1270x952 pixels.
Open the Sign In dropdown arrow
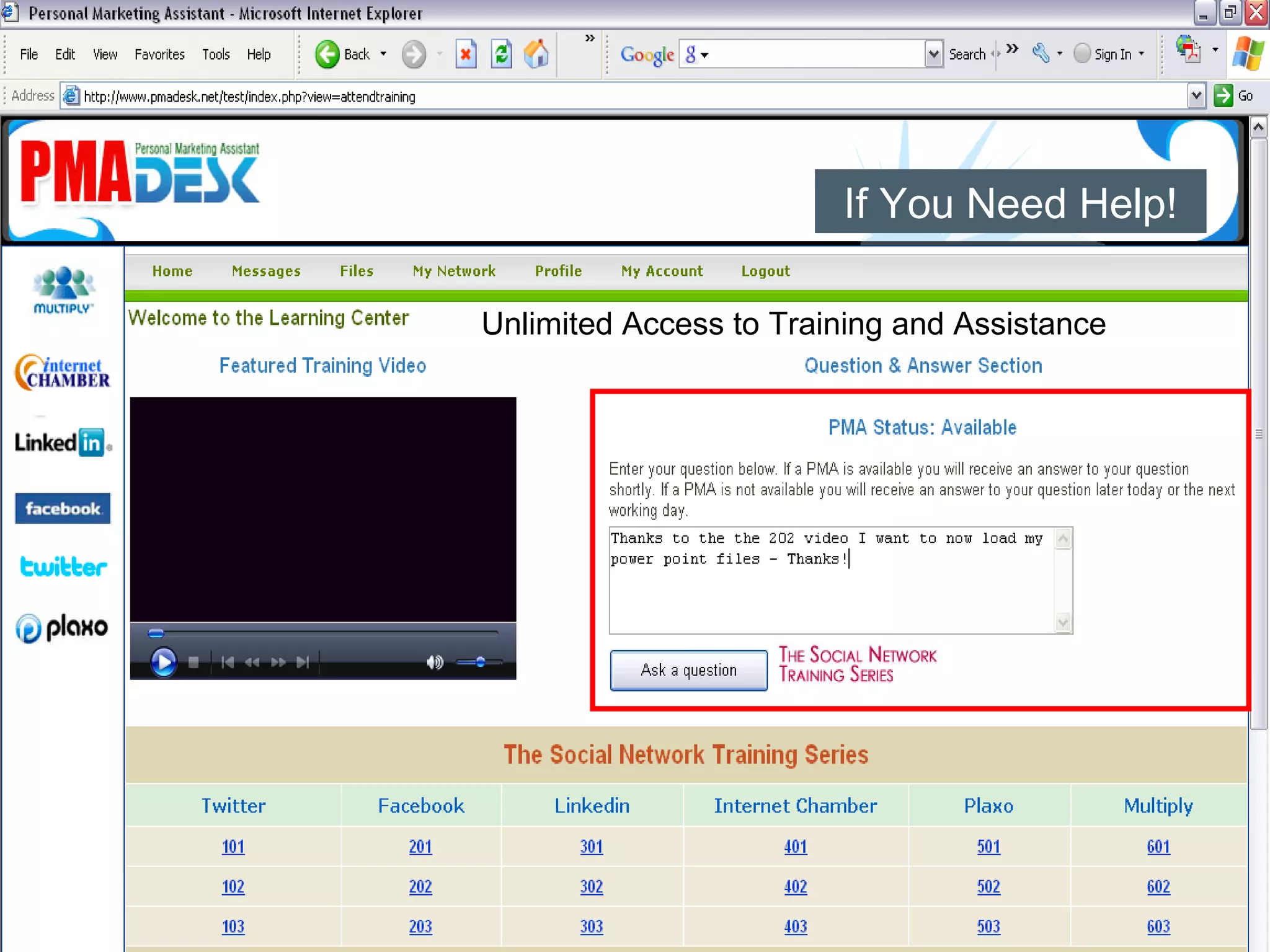coord(1141,54)
